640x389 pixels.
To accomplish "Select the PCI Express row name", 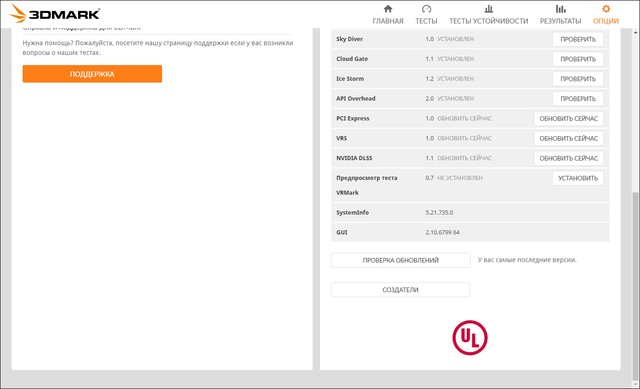I will point(353,118).
